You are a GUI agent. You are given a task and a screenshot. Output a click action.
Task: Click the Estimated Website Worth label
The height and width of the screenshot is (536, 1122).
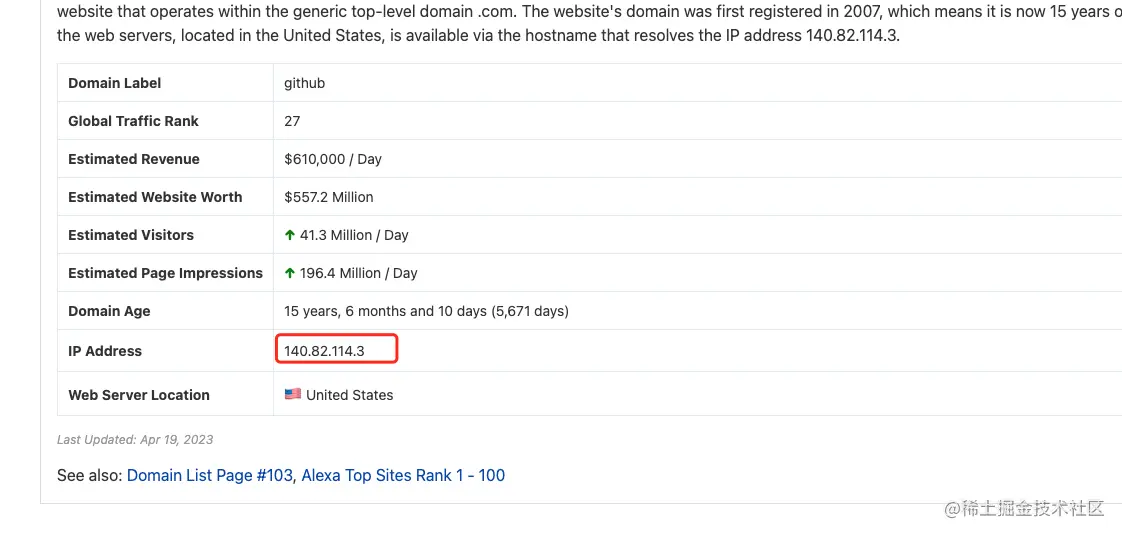pos(155,197)
